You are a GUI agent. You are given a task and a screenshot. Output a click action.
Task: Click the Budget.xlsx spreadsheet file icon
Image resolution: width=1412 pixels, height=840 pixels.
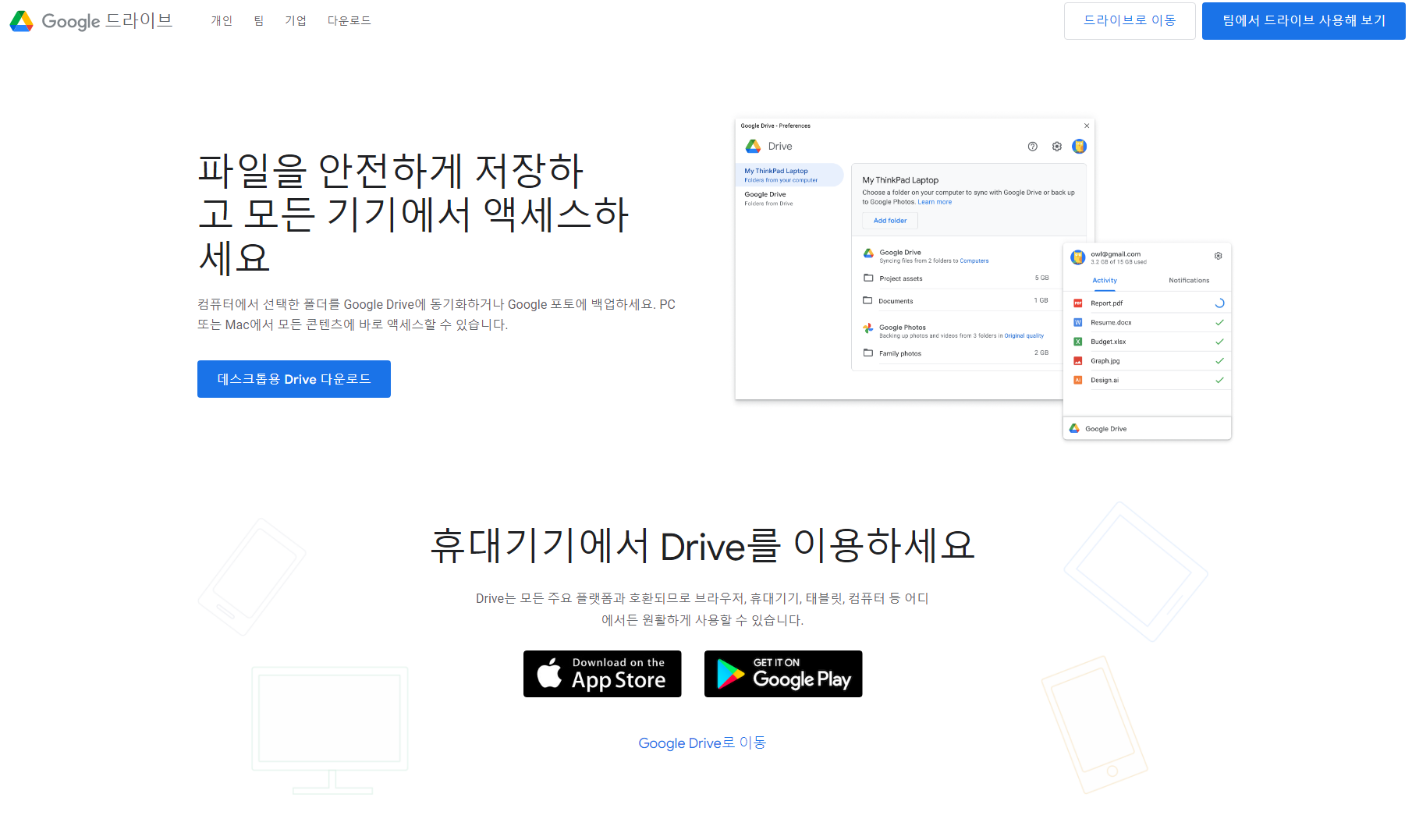point(1078,342)
